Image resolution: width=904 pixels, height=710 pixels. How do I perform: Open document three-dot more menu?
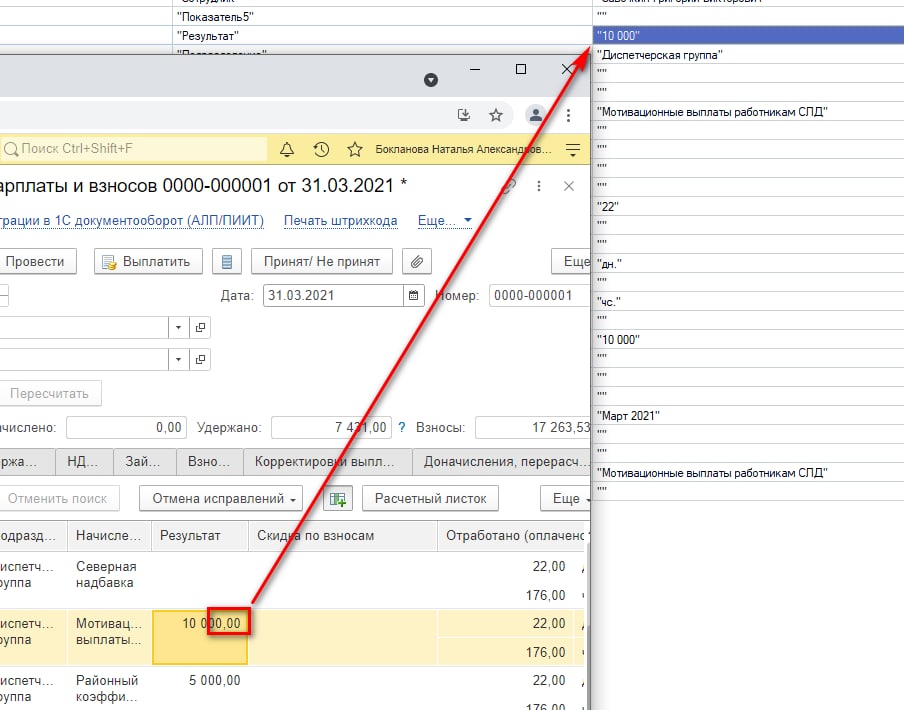538,186
